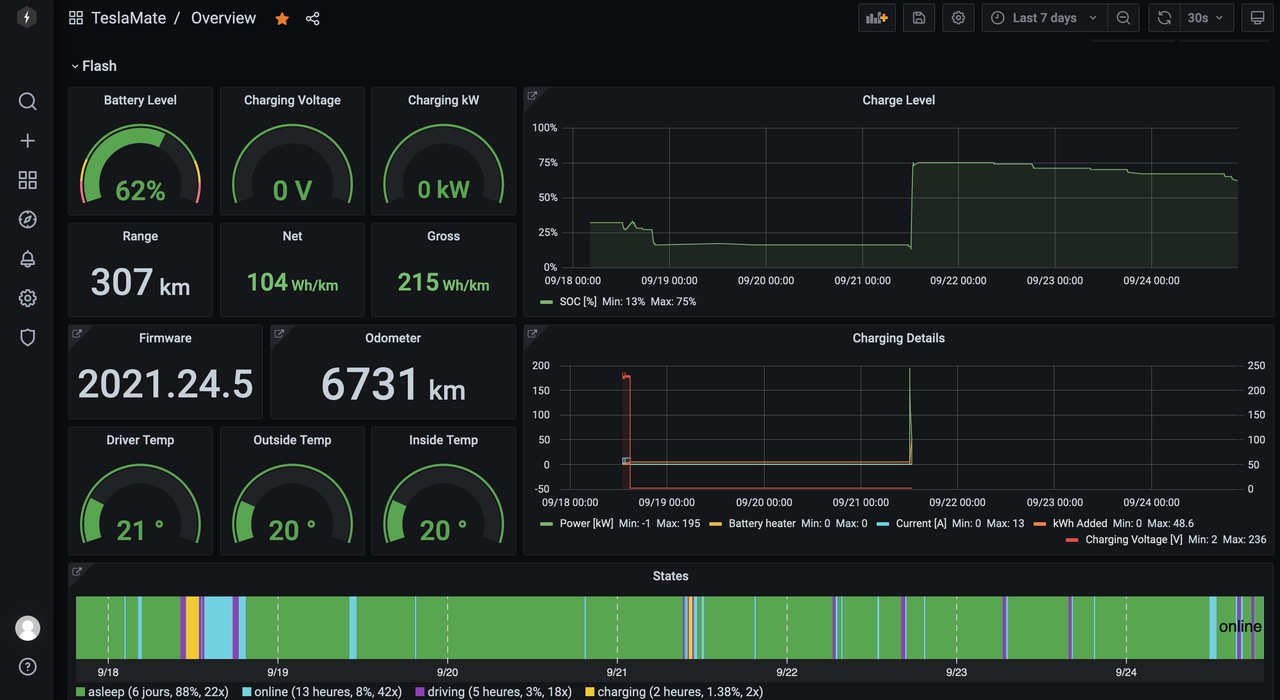Image resolution: width=1280 pixels, height=700 pixels.
Task: Click the Add panel icon
Action: [877, 18]
